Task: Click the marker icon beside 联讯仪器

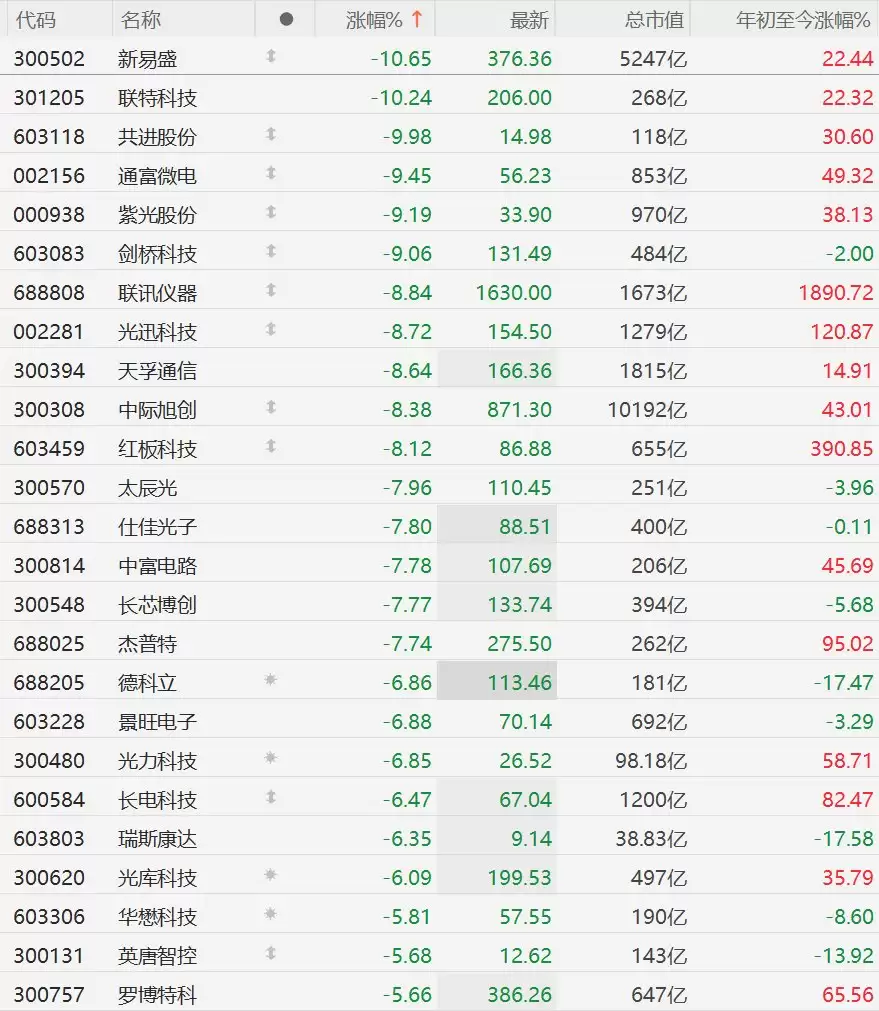Action: click(271, 291)
